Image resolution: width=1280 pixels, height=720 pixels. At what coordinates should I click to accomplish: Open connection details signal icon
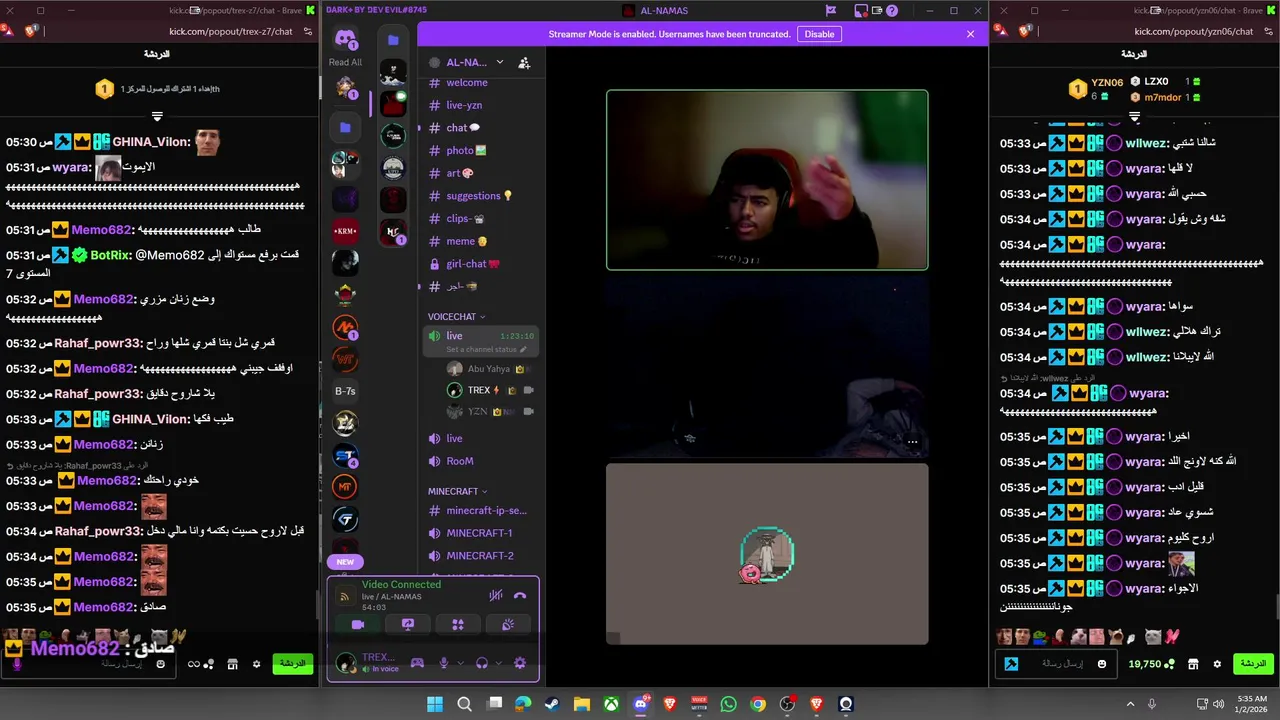click(x=345, y=597)
